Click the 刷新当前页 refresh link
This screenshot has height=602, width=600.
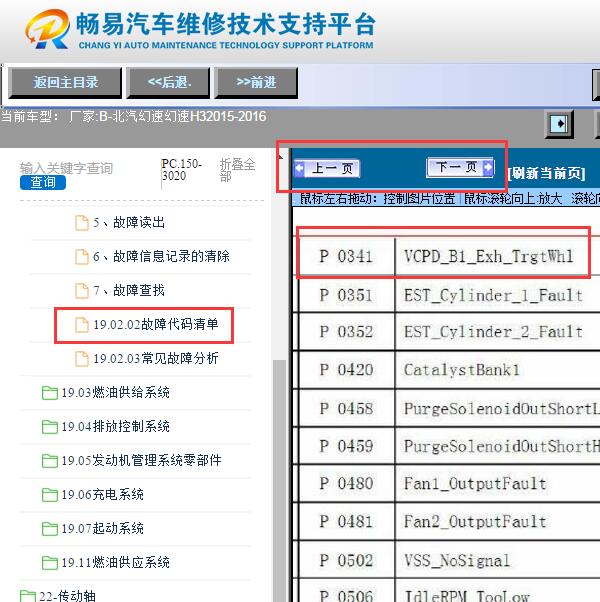[x=547, y=173]
